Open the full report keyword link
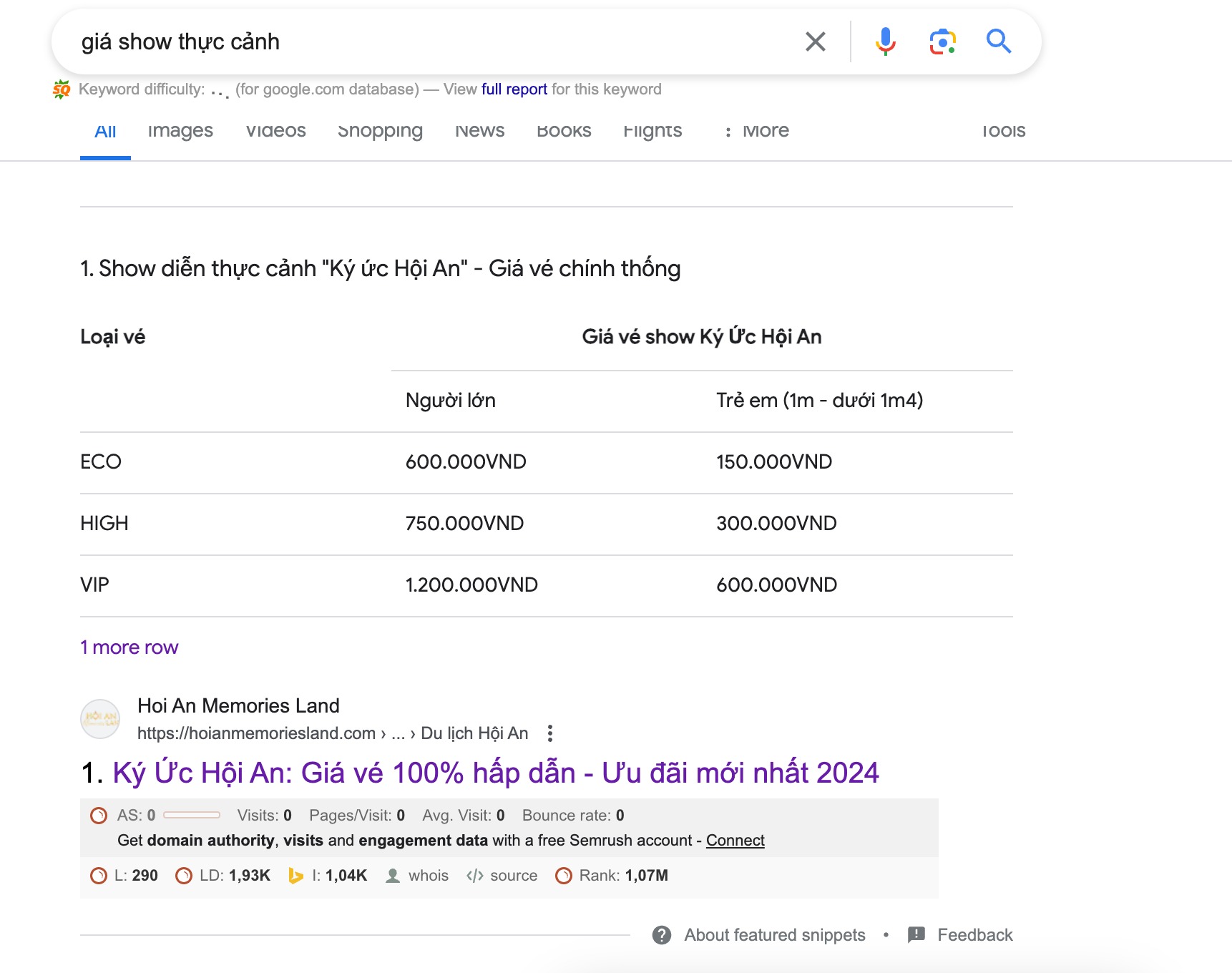1232x973 pixels. pyautogui.click(x=514, y=89)
